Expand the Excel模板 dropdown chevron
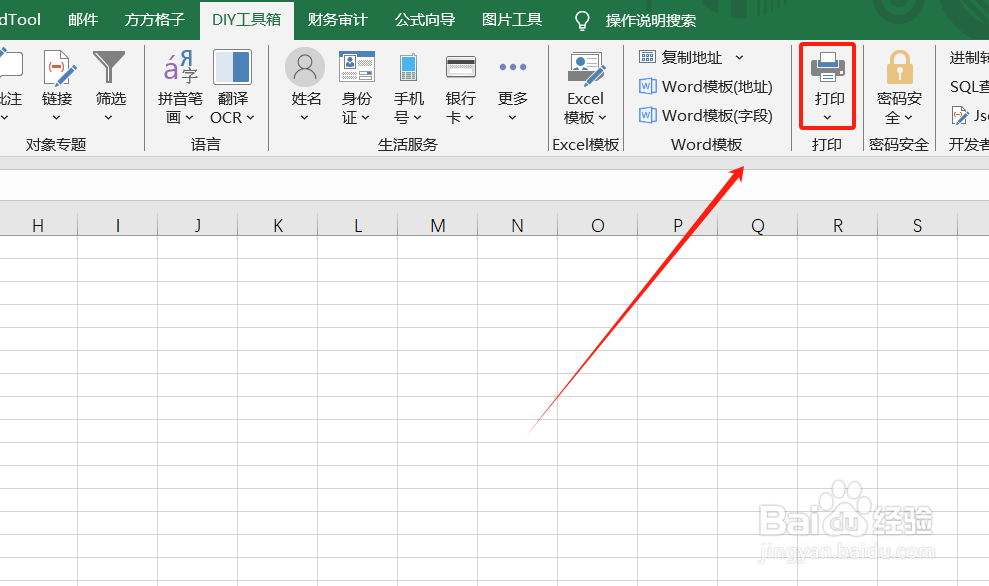 pos(602,118)
